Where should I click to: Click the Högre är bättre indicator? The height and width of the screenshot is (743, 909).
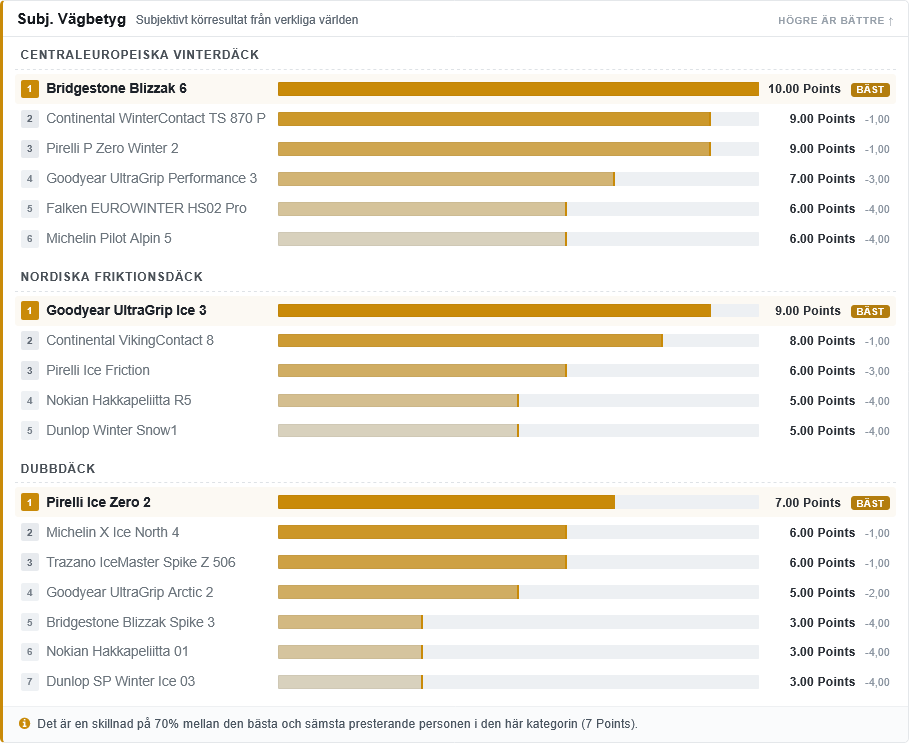click(835, 20)
